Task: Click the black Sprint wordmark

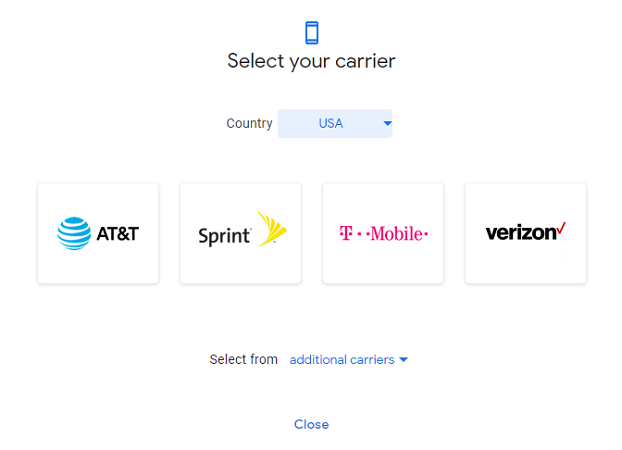Action: pos(222,236)
